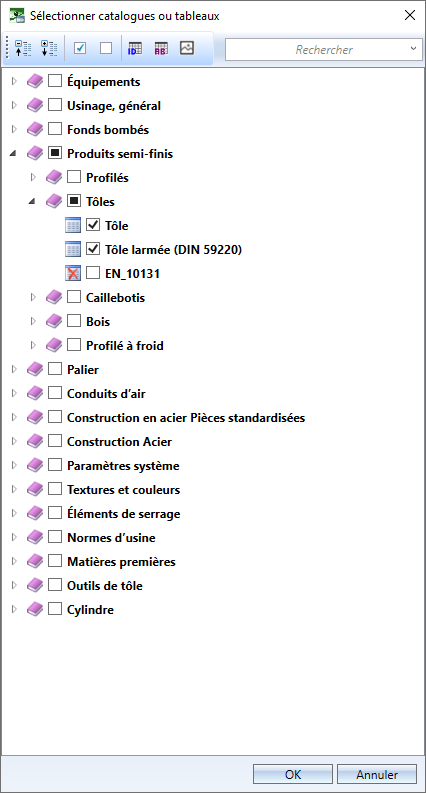Select the Matières premières catalogue

pyautogui.click(x=121, y=561)
